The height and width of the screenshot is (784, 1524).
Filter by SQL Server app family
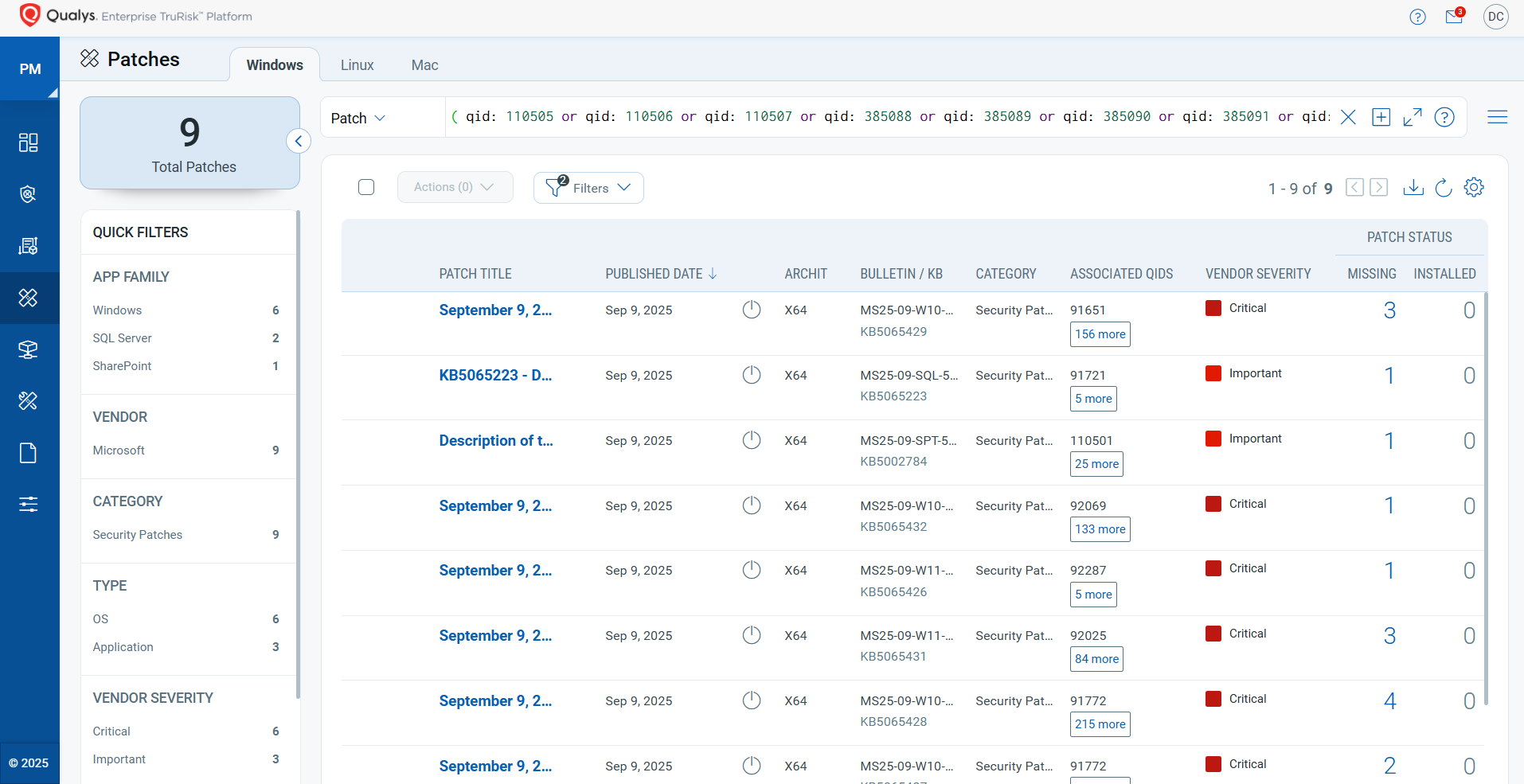point(123,338)
